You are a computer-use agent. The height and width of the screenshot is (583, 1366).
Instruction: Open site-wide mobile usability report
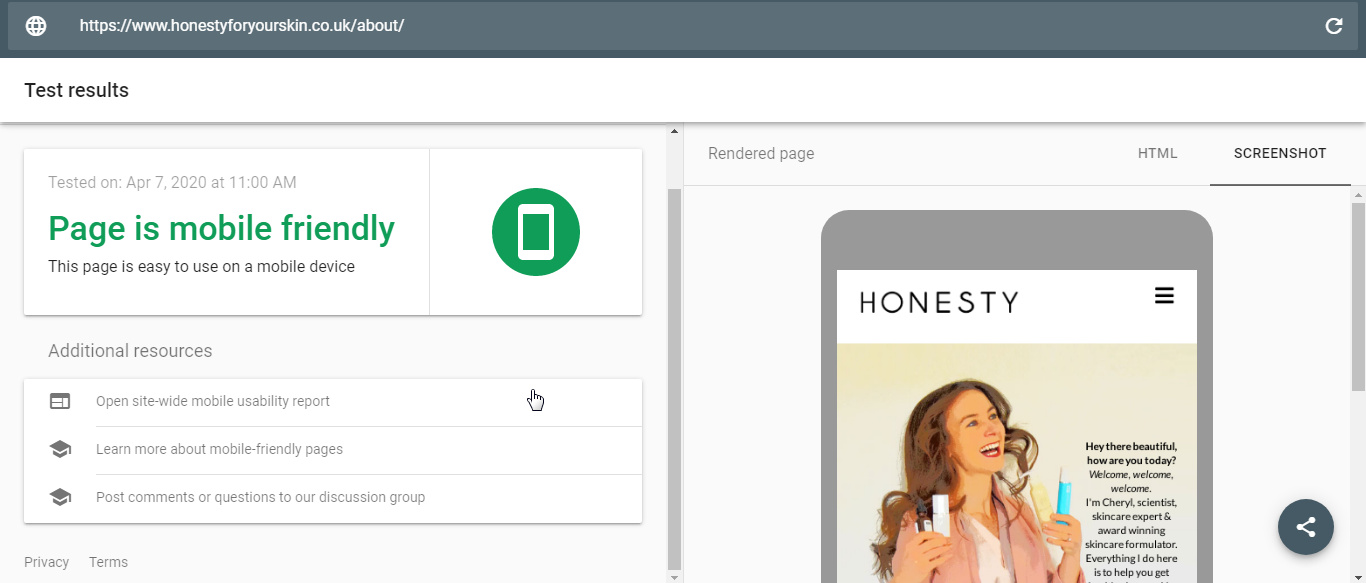[x=333, y=402]
